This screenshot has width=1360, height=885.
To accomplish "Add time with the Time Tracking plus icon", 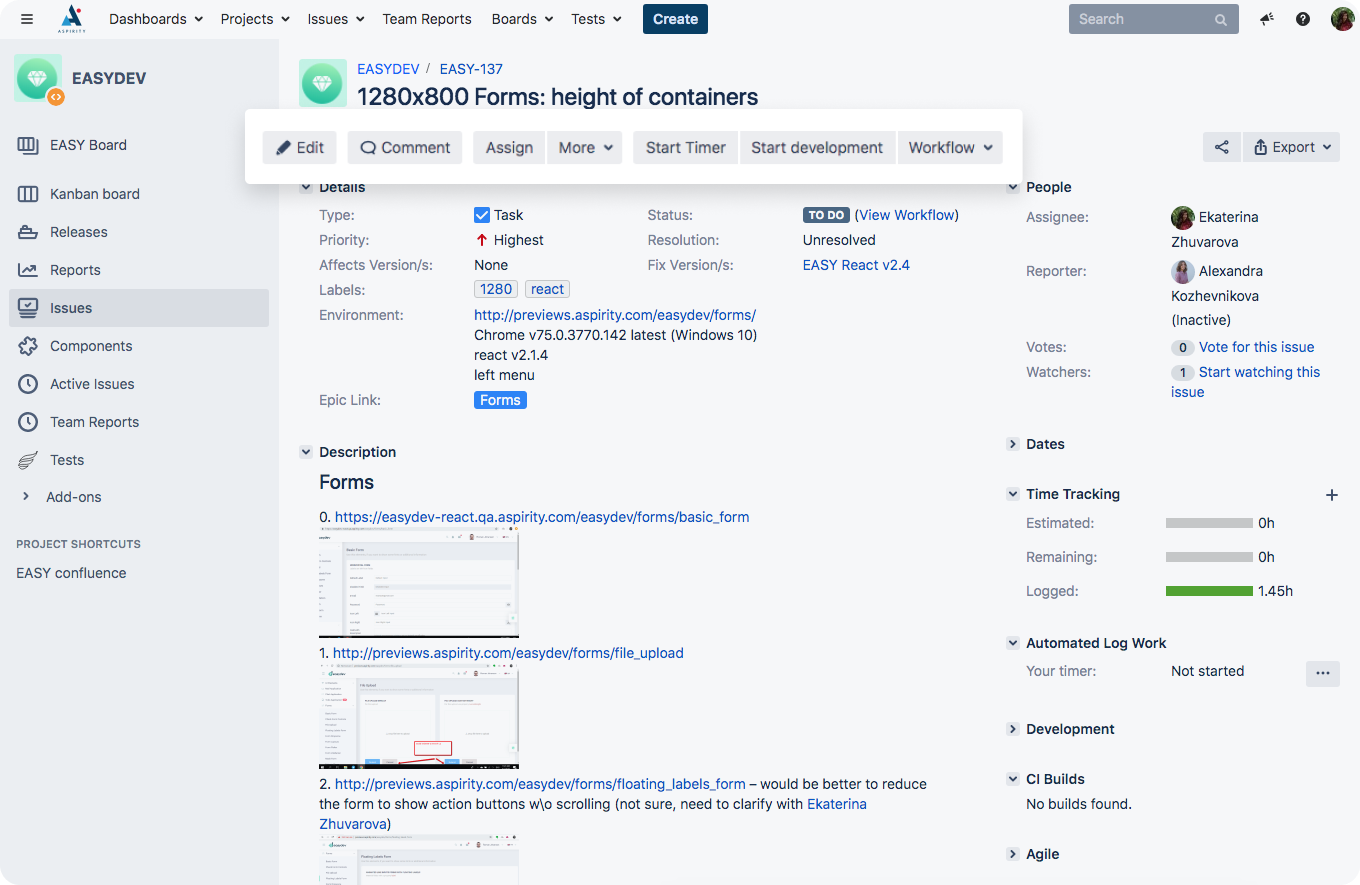I will (x=1331, y=494).
